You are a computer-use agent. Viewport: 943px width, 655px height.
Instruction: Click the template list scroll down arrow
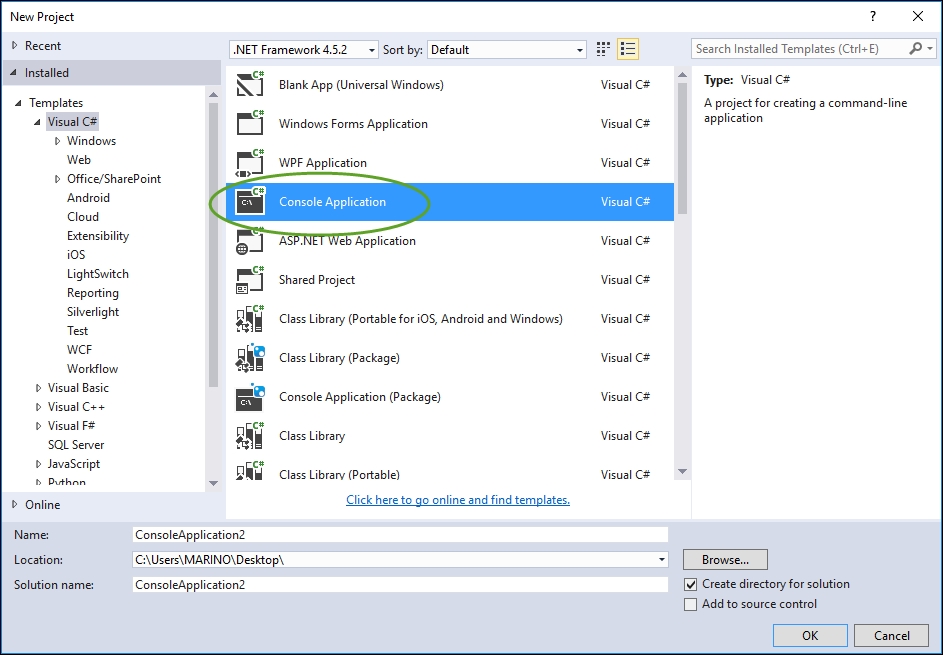pyautogui.click(x=682, y=472)
